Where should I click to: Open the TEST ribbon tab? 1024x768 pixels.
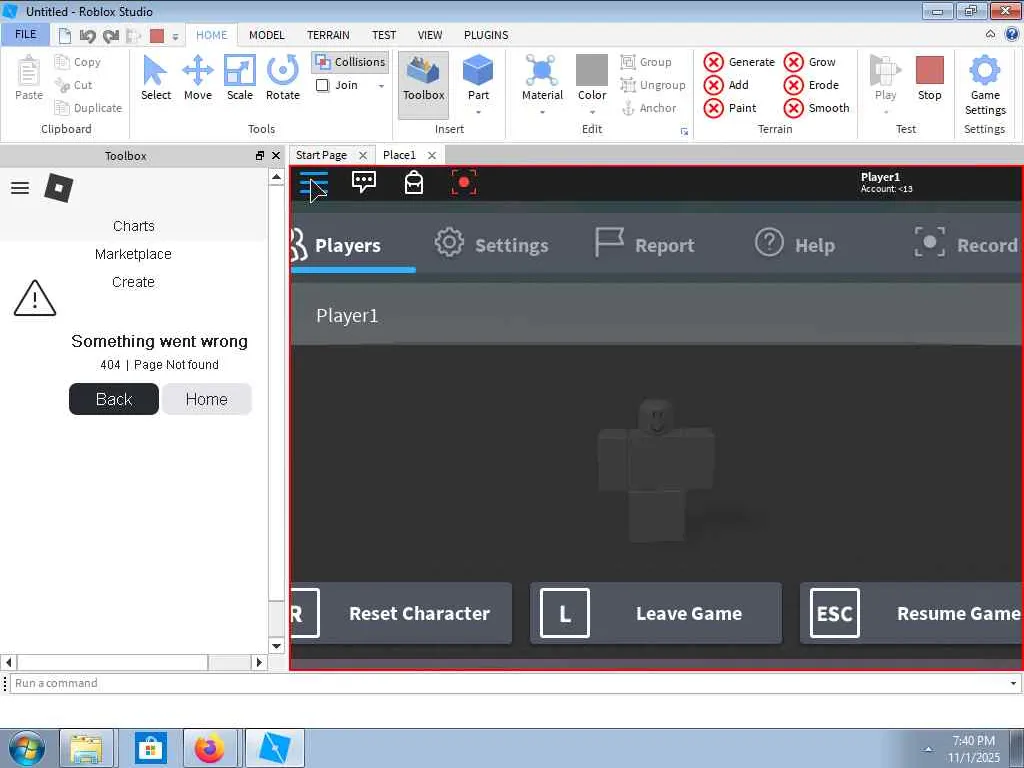(384, 35)
